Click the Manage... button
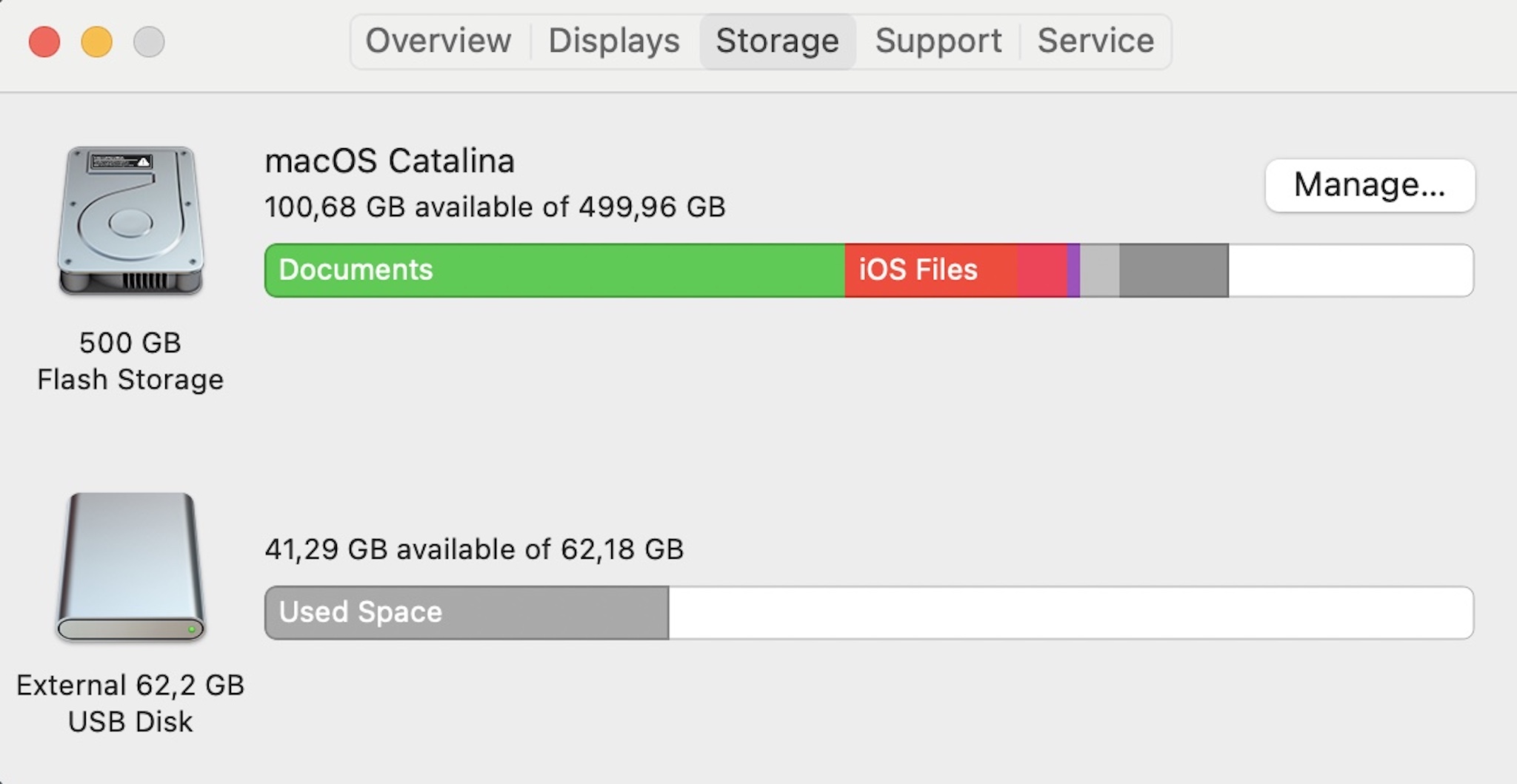This screenshot has height=784, width=1517. click(x=1370, y=185)
